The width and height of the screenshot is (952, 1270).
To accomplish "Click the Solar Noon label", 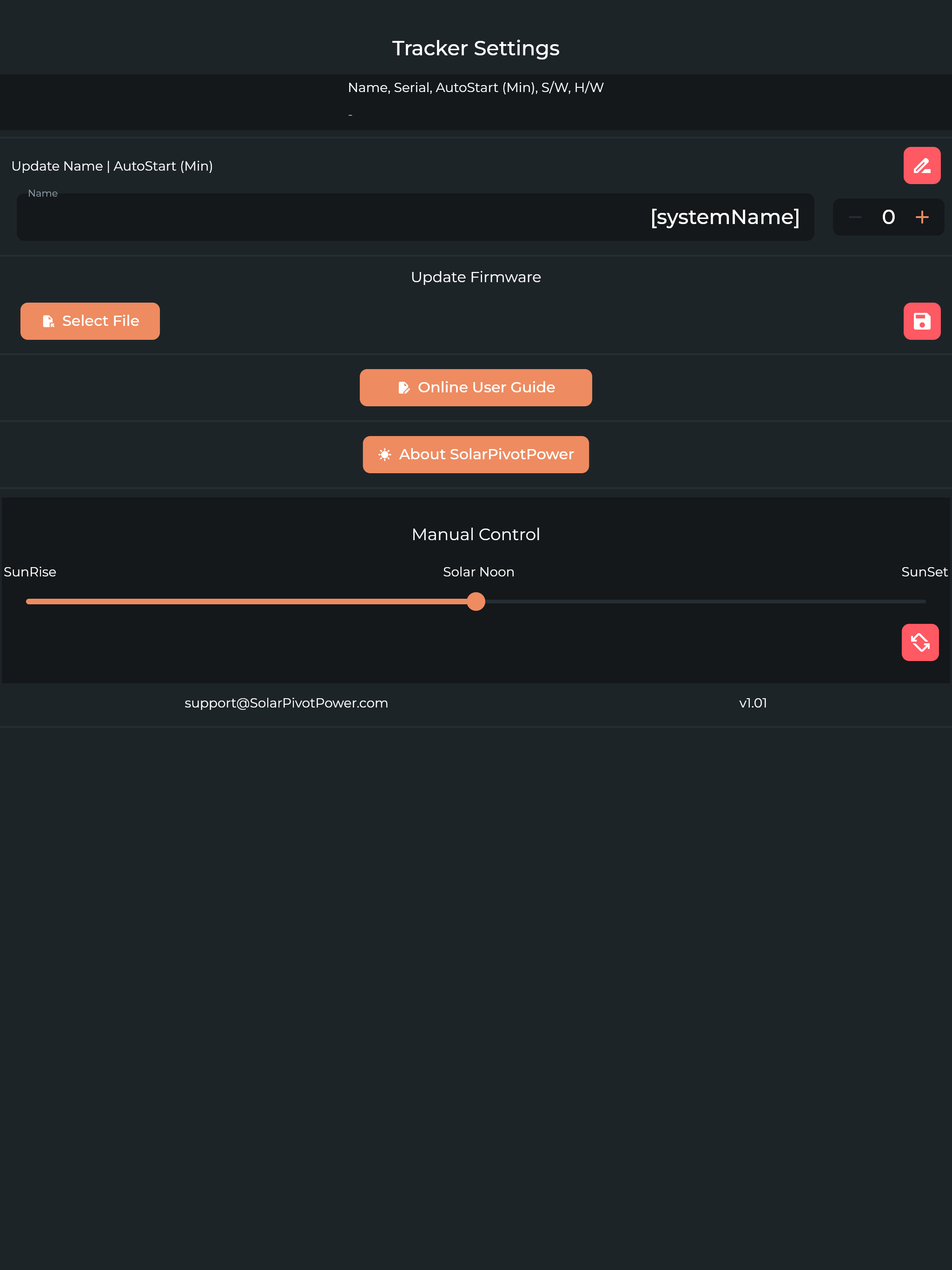I will tap(478, 572).
